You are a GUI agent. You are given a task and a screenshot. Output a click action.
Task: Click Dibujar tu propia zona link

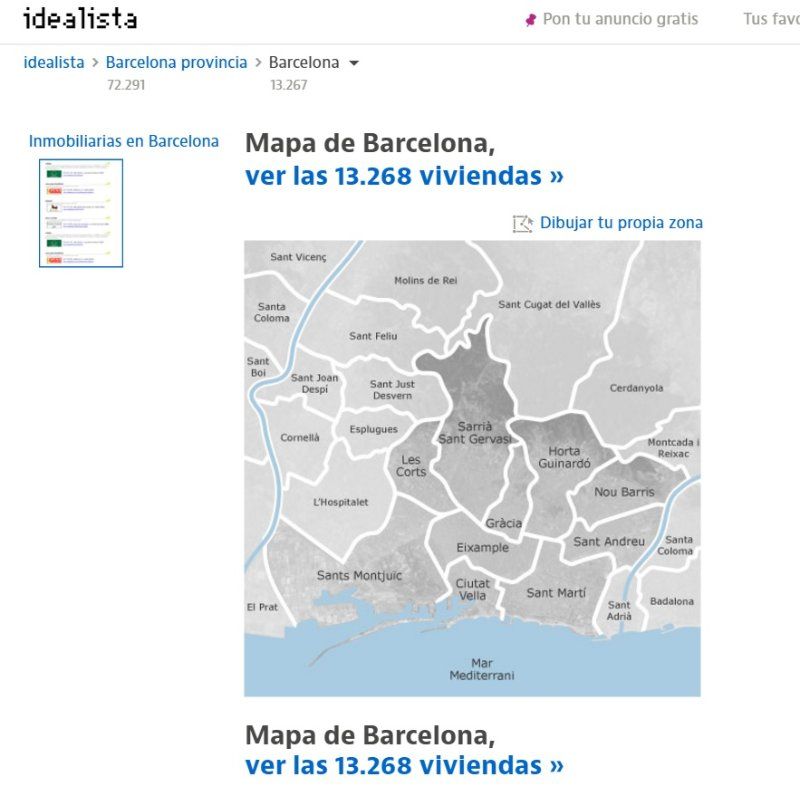coord(621,222)
